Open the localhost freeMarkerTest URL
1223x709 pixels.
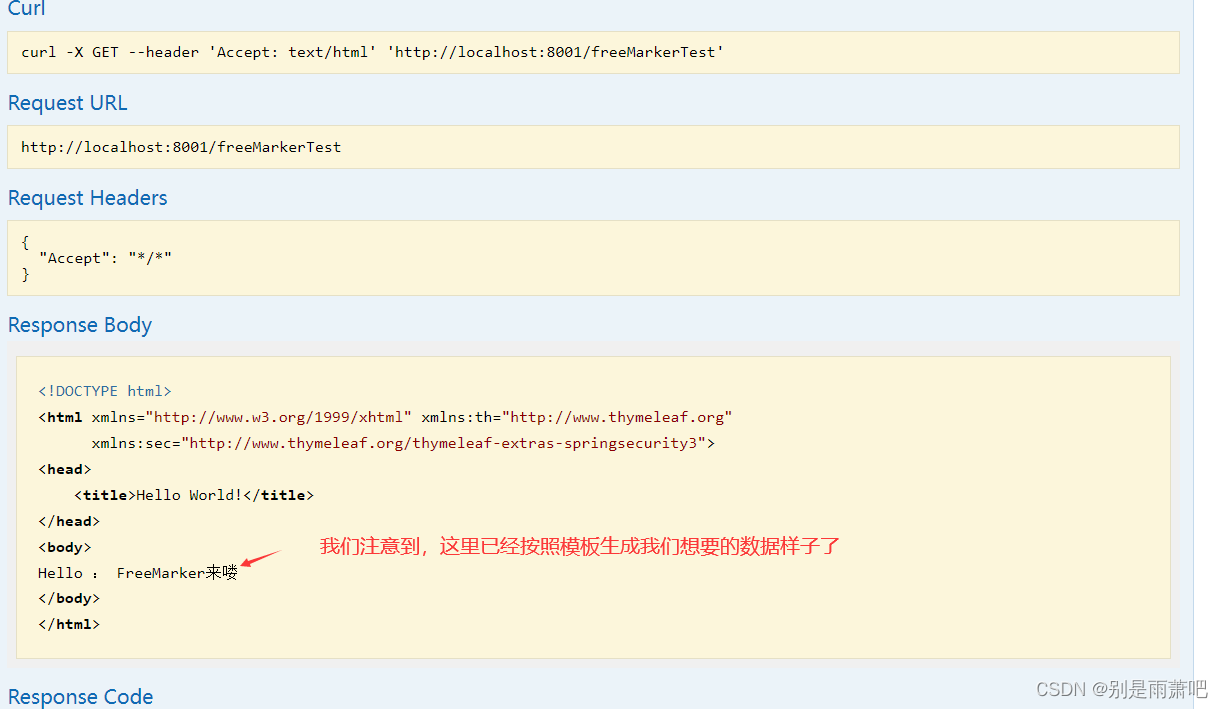click(x=182, y=146)
